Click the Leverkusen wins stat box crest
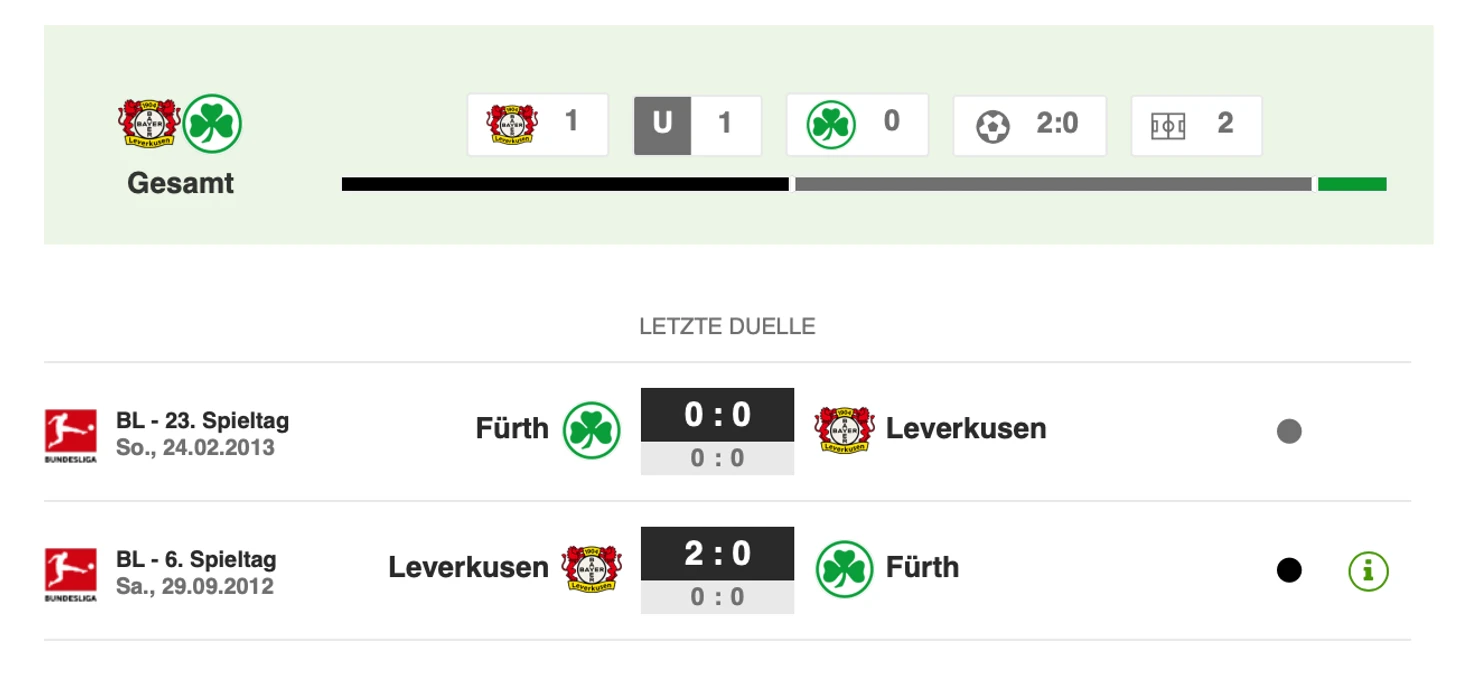The height and width of the screenshot is (674, 1460). pos(512,124)
